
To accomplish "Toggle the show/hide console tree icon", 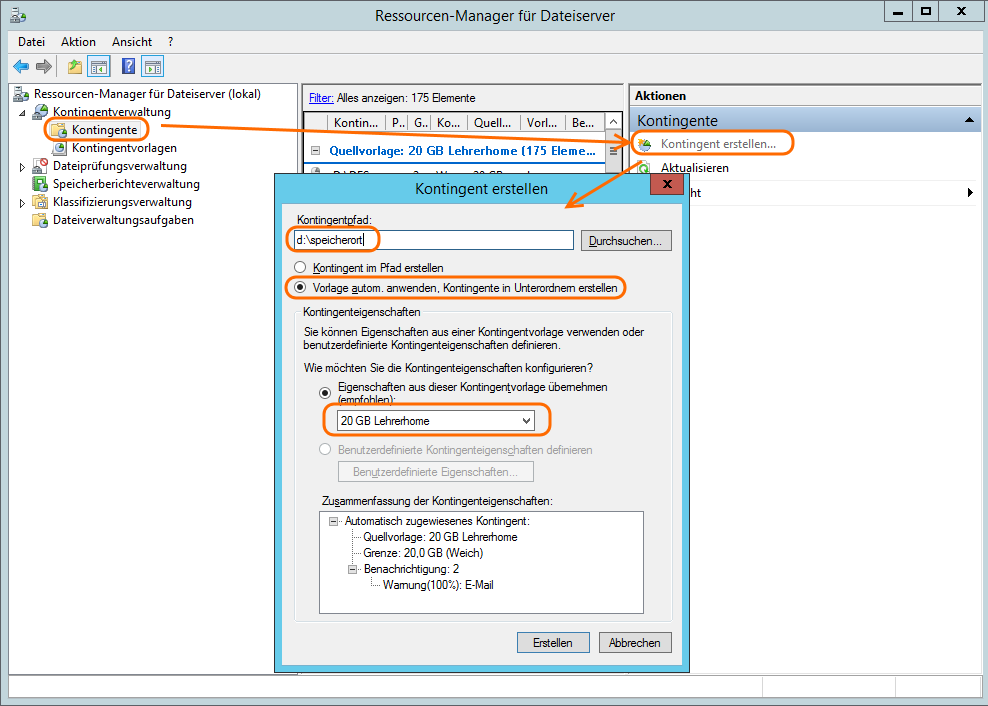I will click(99, 66).
